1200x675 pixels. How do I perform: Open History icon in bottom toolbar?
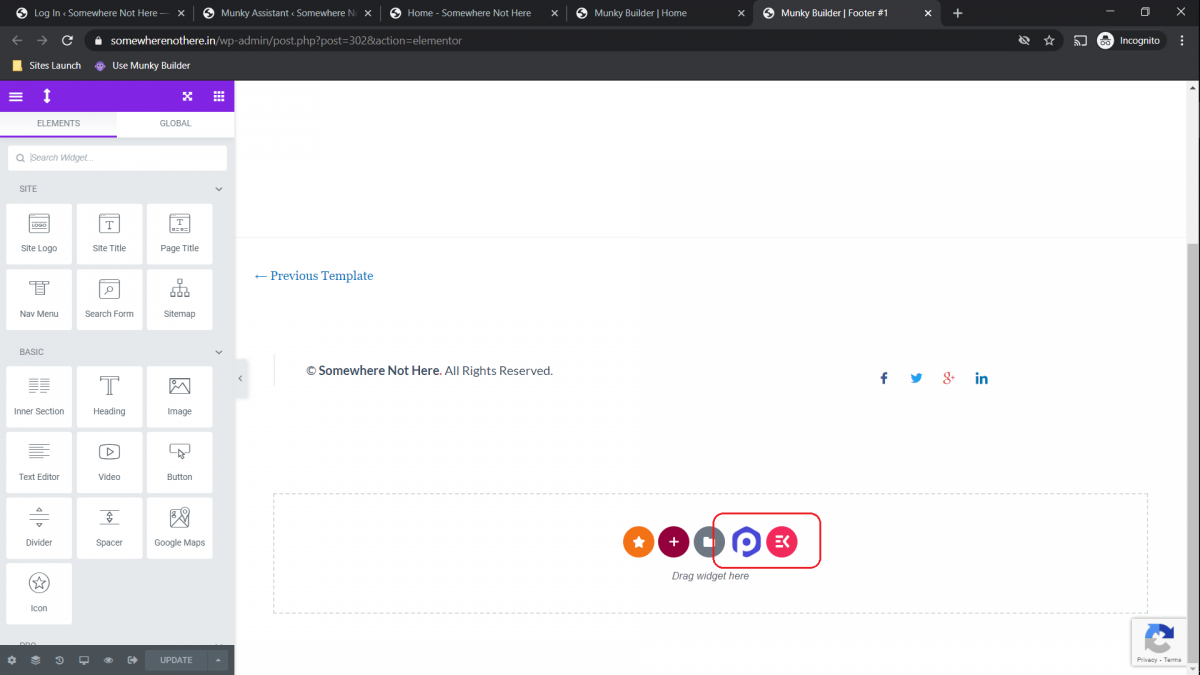pos(59,660)
